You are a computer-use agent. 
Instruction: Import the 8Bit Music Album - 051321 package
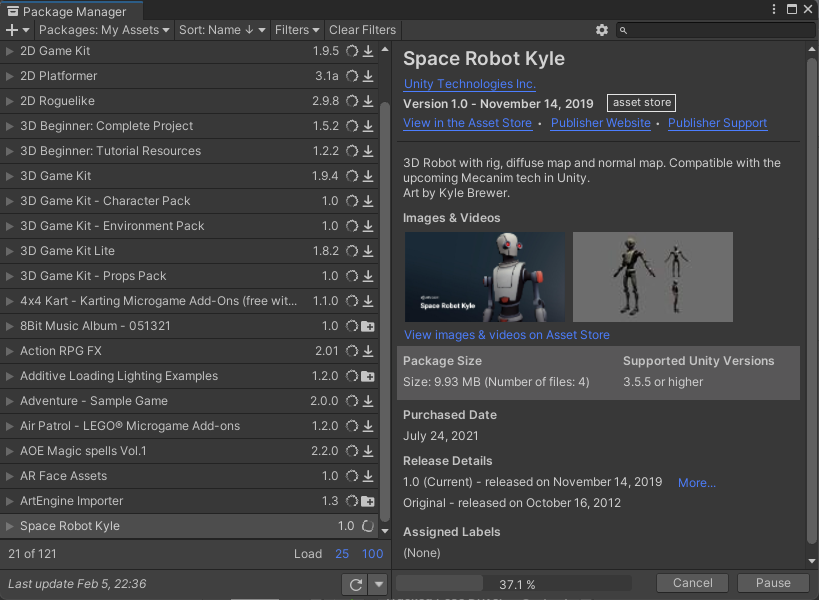tap(368, 326)
